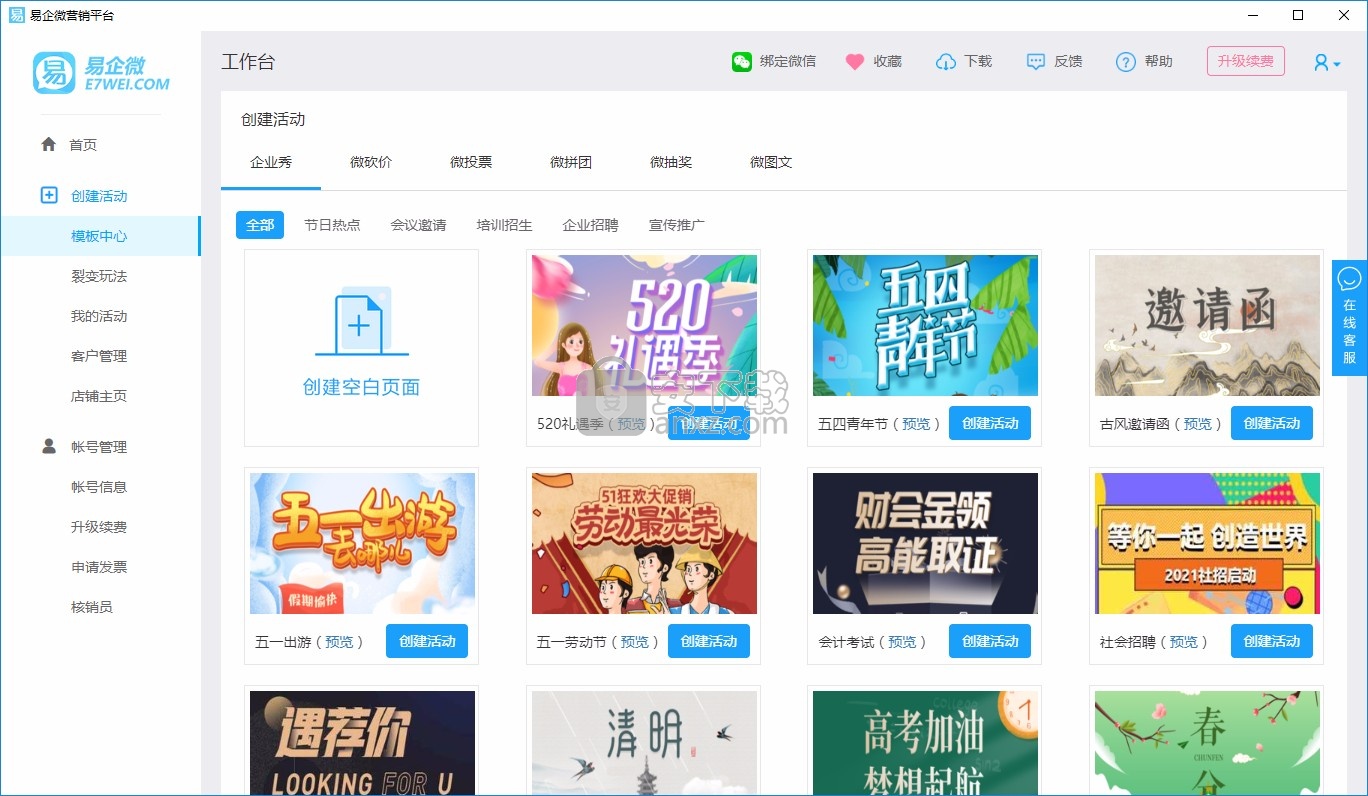Click the 绑定微信 label
The width and height of the screenshot is (1368, 796).
click(788, 62)
